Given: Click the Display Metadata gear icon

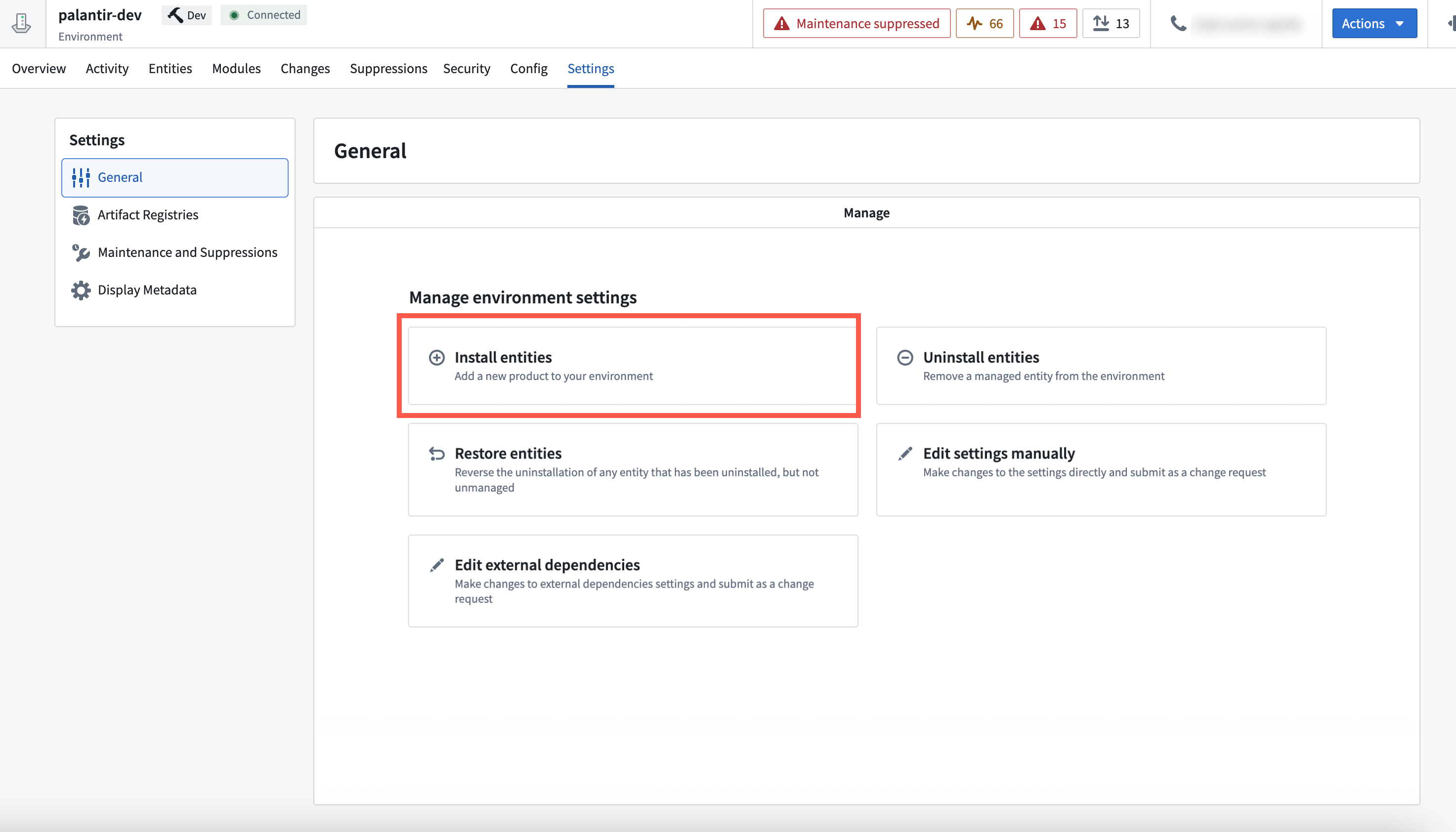Looking at the screenshot, I should click(x=80, y=290).
